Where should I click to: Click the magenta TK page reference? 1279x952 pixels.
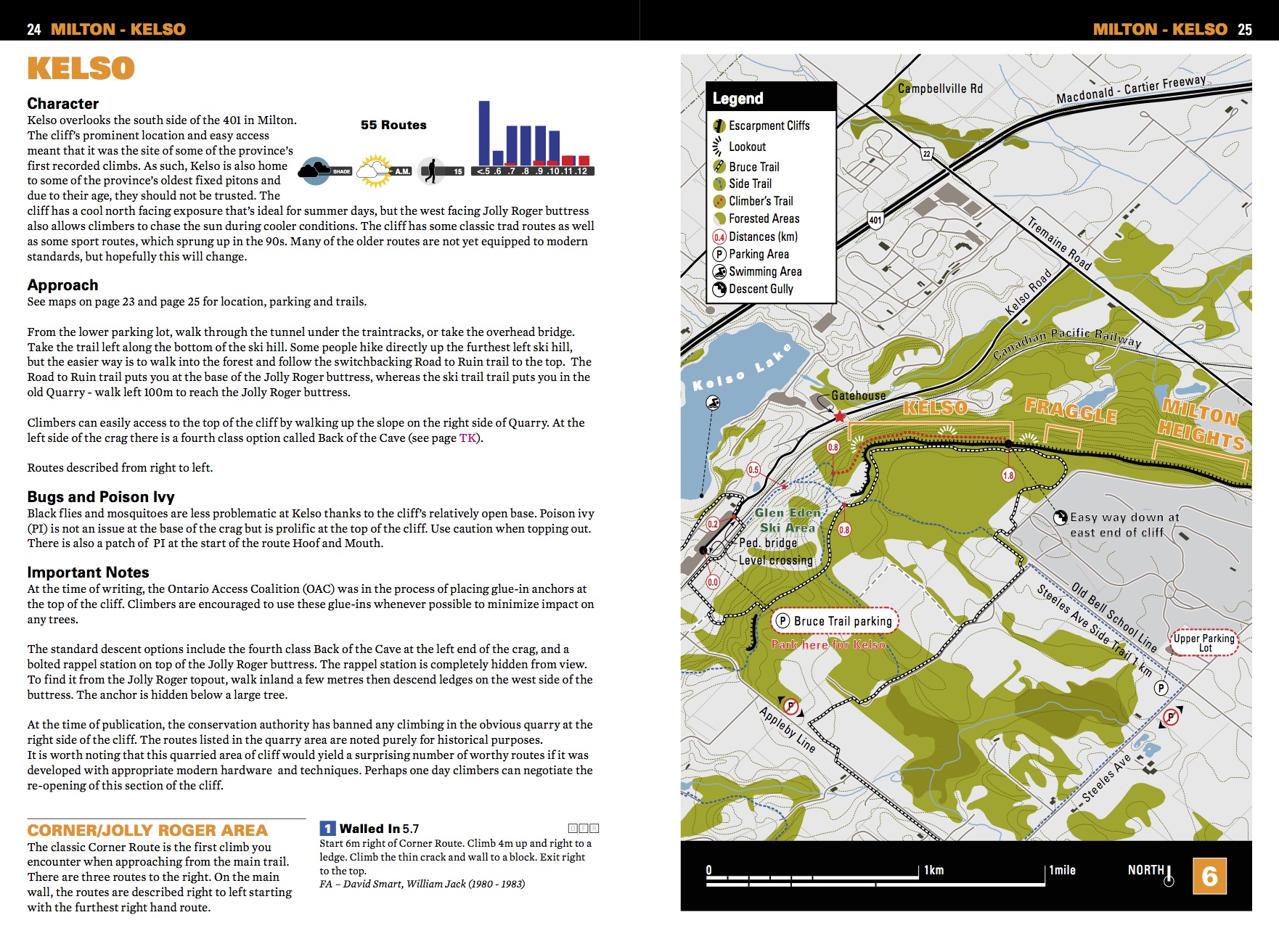tap(467, 438)
